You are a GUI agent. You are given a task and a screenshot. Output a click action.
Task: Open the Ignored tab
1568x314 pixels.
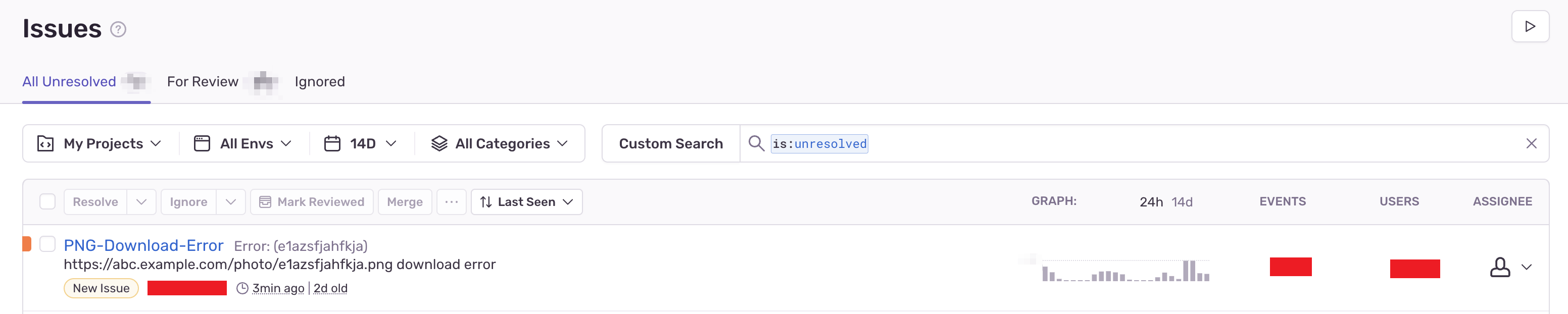tap(320, 82)
